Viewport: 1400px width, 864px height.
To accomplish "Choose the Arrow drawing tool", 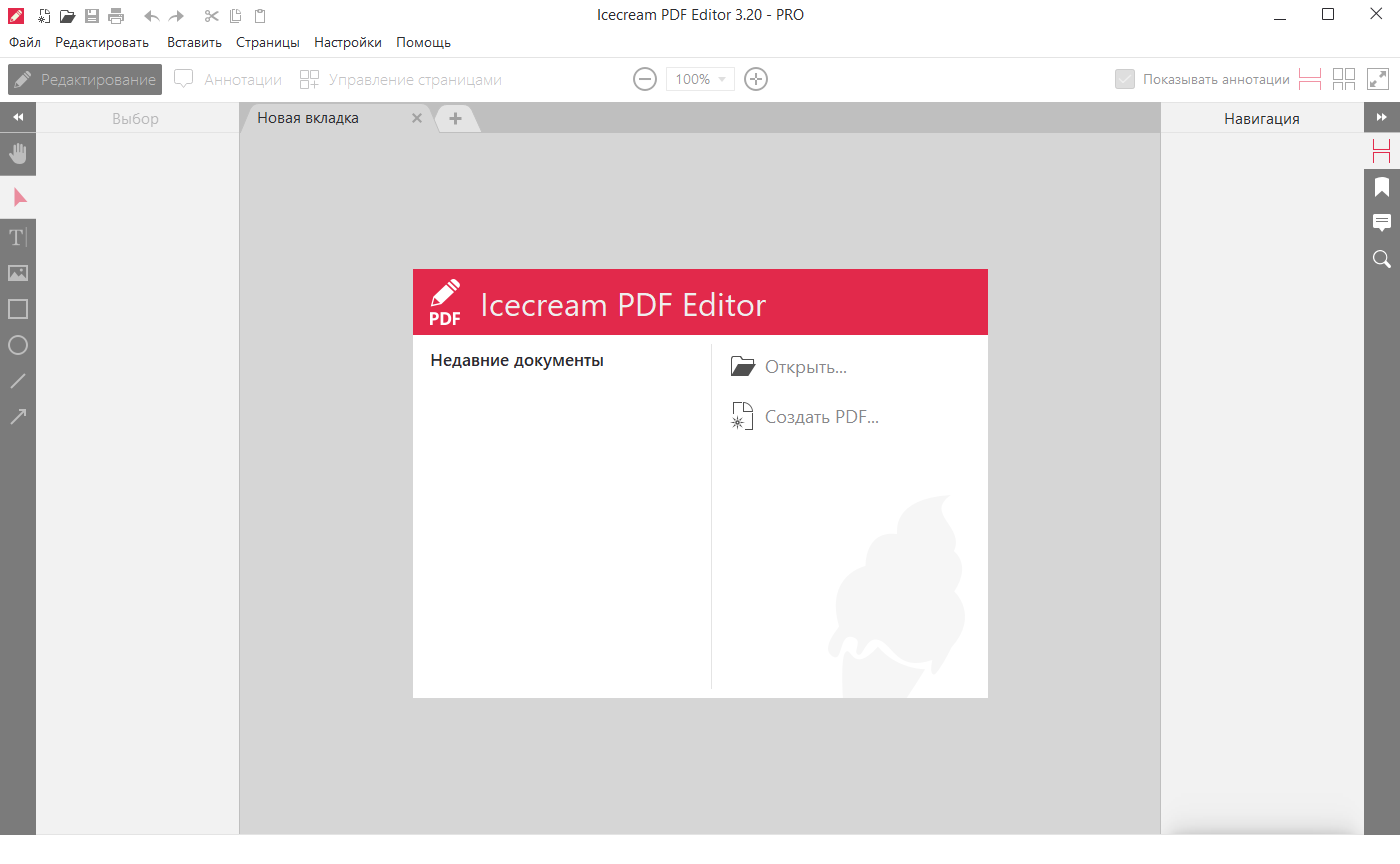I will pos(17,416).
